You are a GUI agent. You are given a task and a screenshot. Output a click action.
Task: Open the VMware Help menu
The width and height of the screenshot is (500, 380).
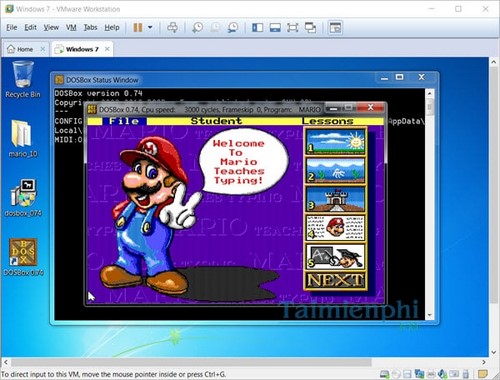point(112,27)
